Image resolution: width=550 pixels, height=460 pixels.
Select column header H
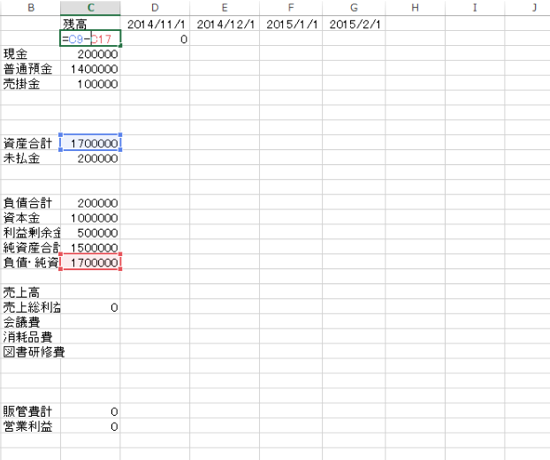pyautogui.click(x=415, y=7)
